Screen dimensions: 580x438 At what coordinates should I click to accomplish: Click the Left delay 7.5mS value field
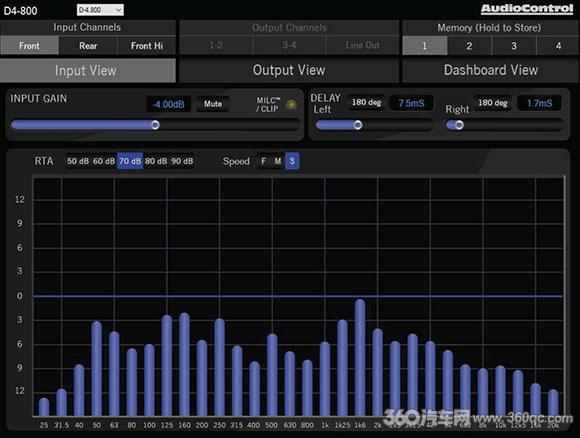(411, 103)
